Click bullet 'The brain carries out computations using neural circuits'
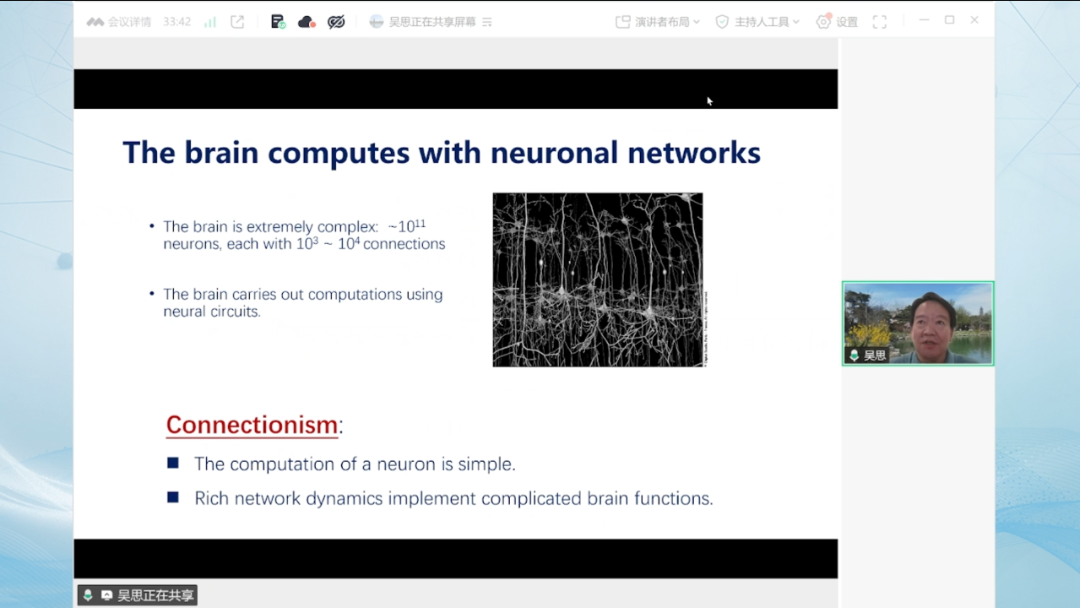 [303, 302]
